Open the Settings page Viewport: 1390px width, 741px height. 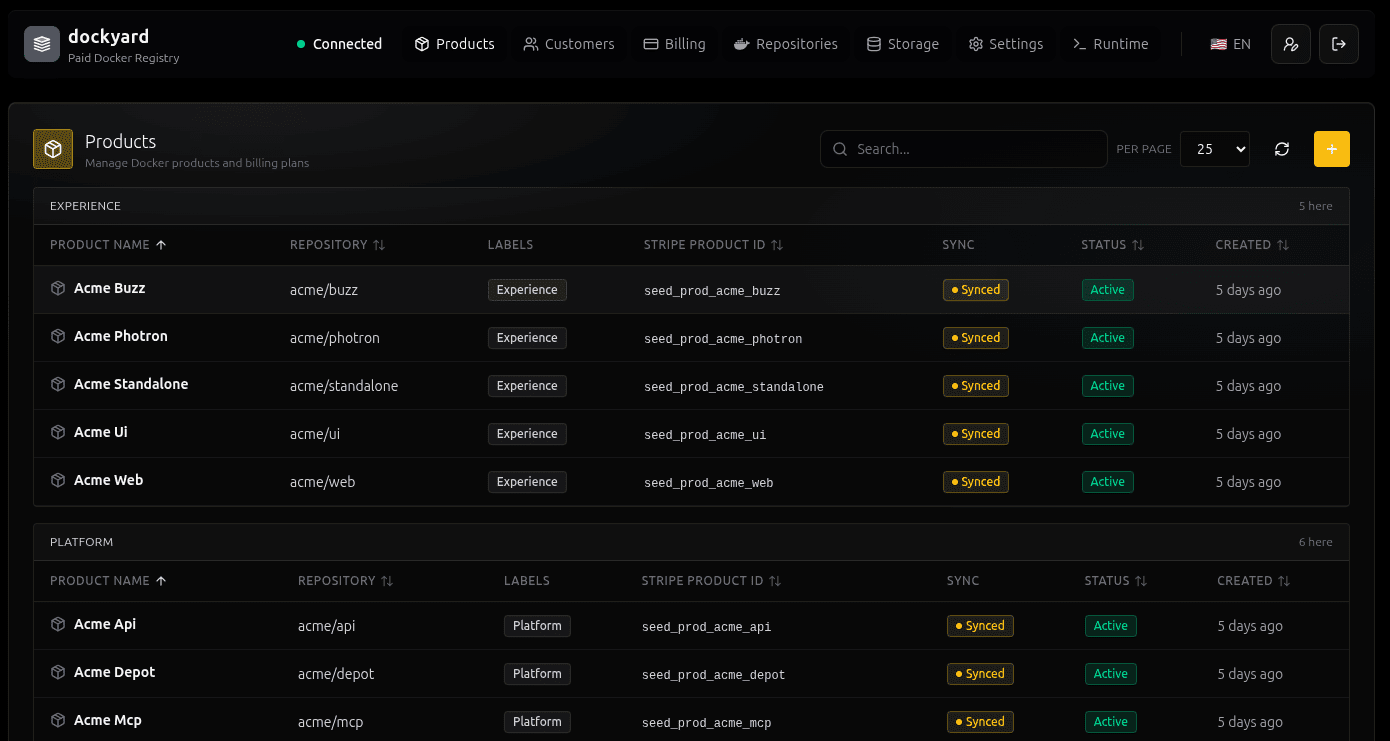click(1005, 44)
